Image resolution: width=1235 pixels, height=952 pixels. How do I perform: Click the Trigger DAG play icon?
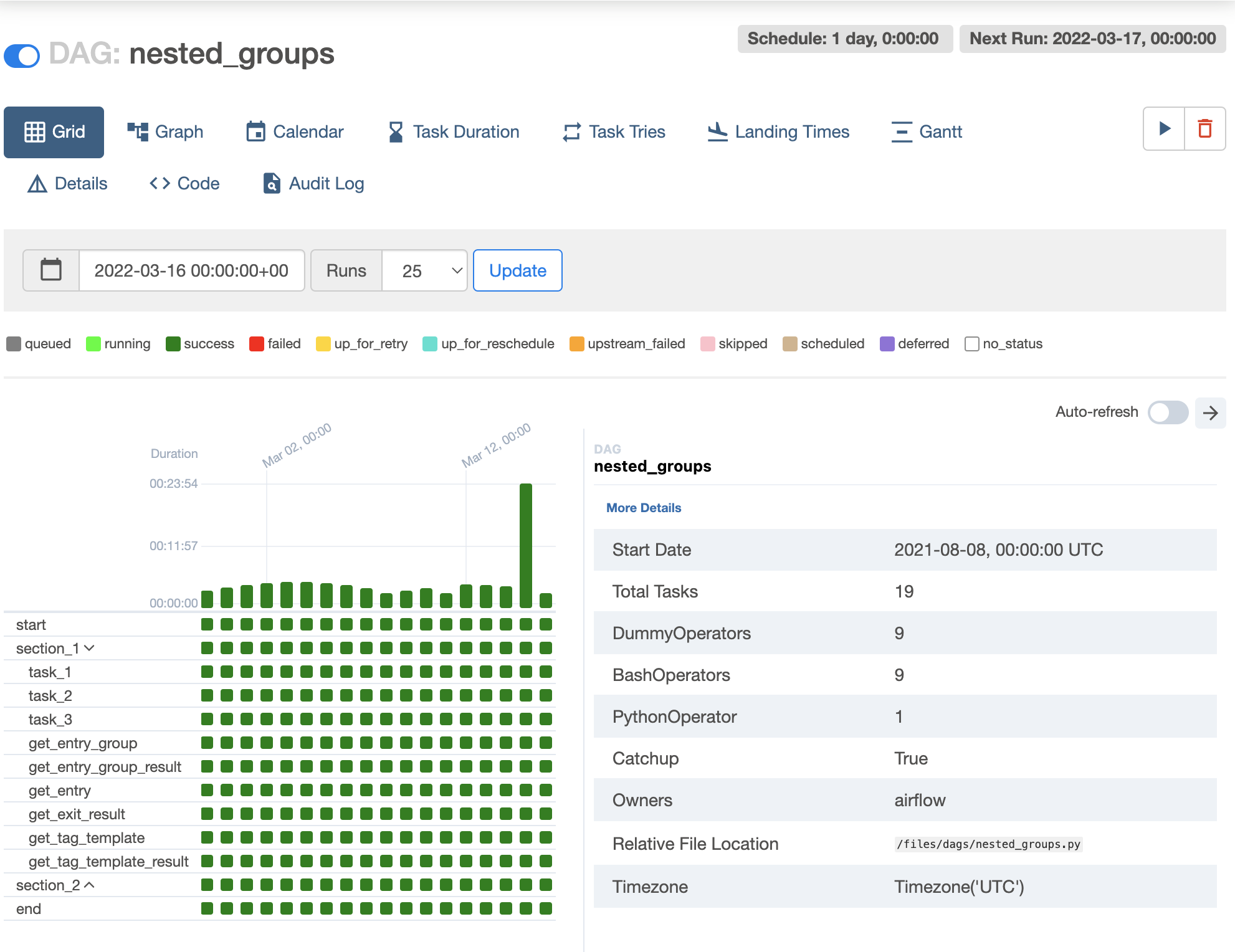[x=1164, y=129]
